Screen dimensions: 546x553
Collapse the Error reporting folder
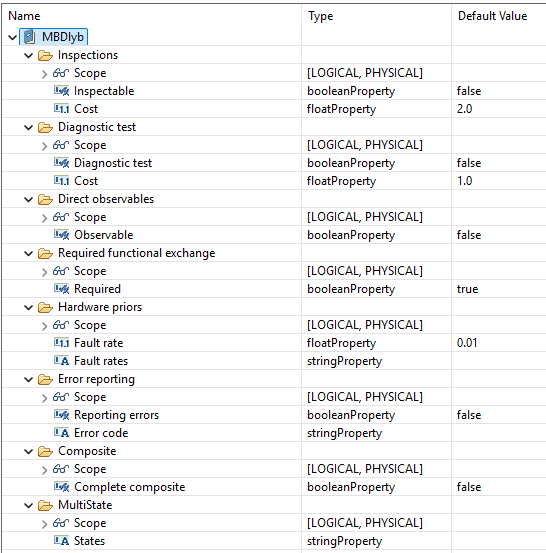(29, 379)
